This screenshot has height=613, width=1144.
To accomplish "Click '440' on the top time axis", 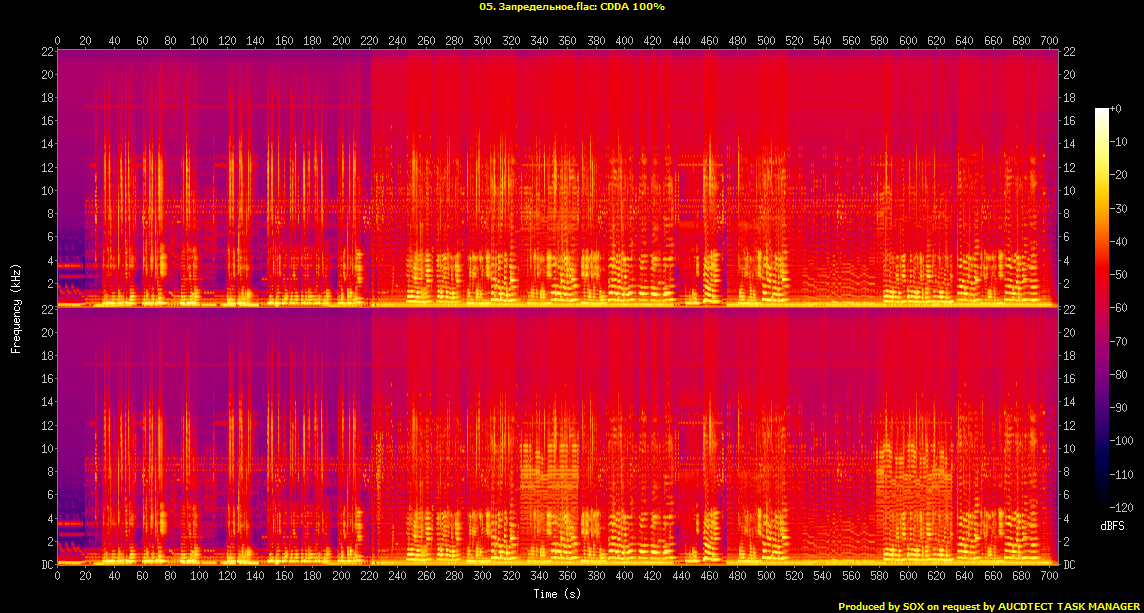I will coord(681,41).
